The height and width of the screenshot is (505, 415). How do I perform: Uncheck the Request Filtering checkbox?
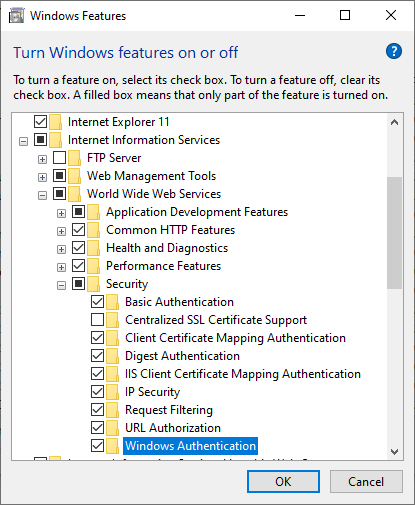(97, 409)
